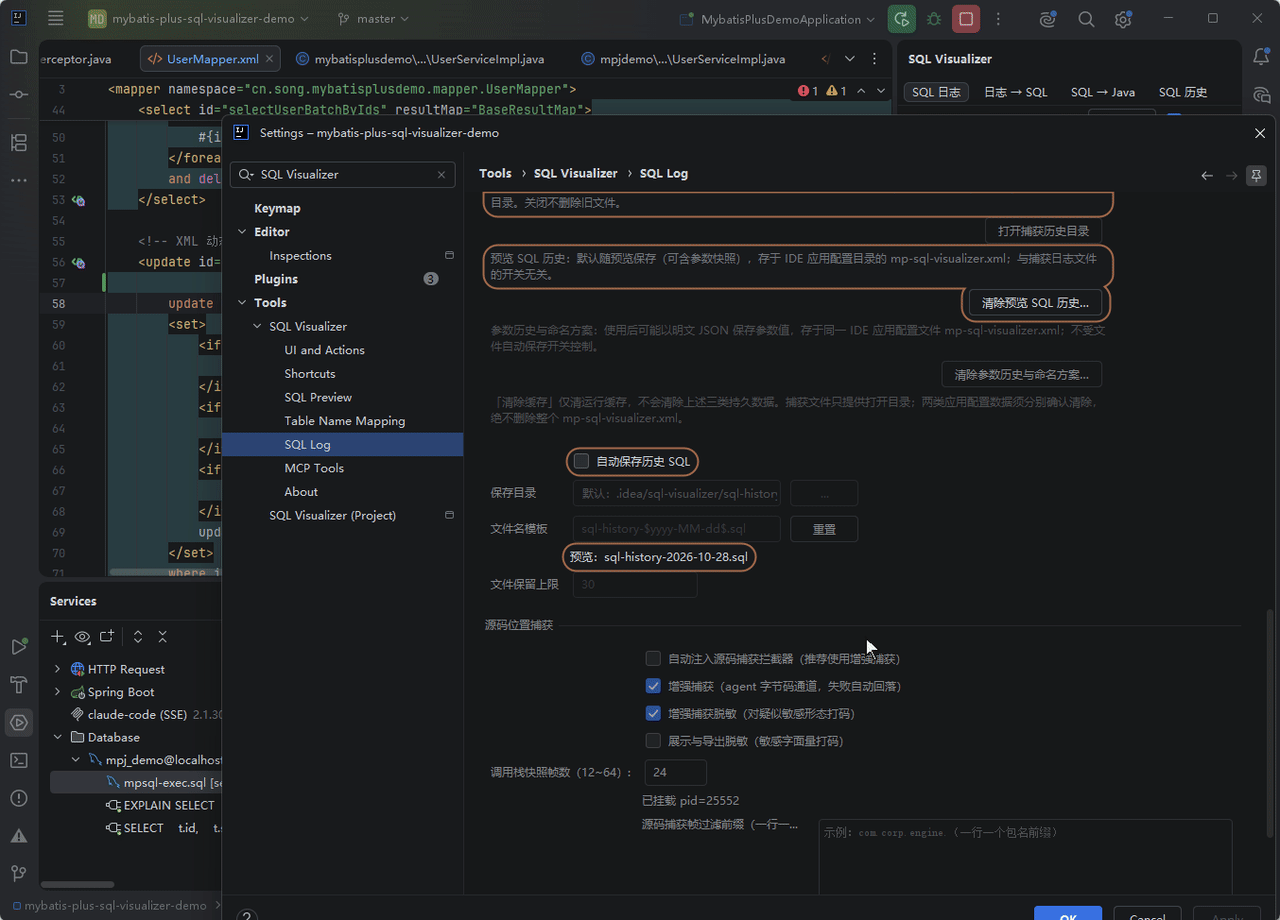Show the Notifications bell
This screenshot has width=1280, height=920.
(1261, 57)
